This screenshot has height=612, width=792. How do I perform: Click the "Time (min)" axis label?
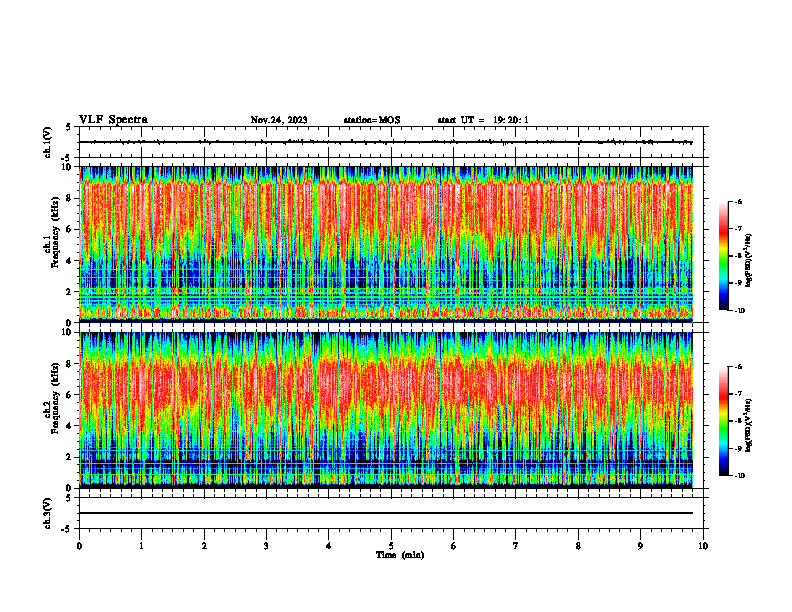point(400,555)
